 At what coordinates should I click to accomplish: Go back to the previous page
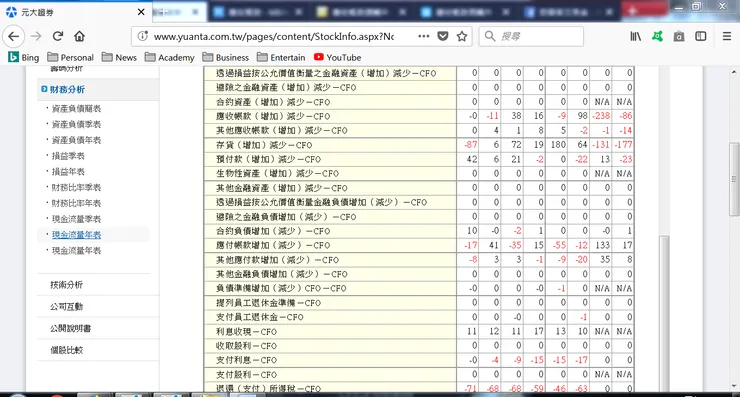pos(14,36)
